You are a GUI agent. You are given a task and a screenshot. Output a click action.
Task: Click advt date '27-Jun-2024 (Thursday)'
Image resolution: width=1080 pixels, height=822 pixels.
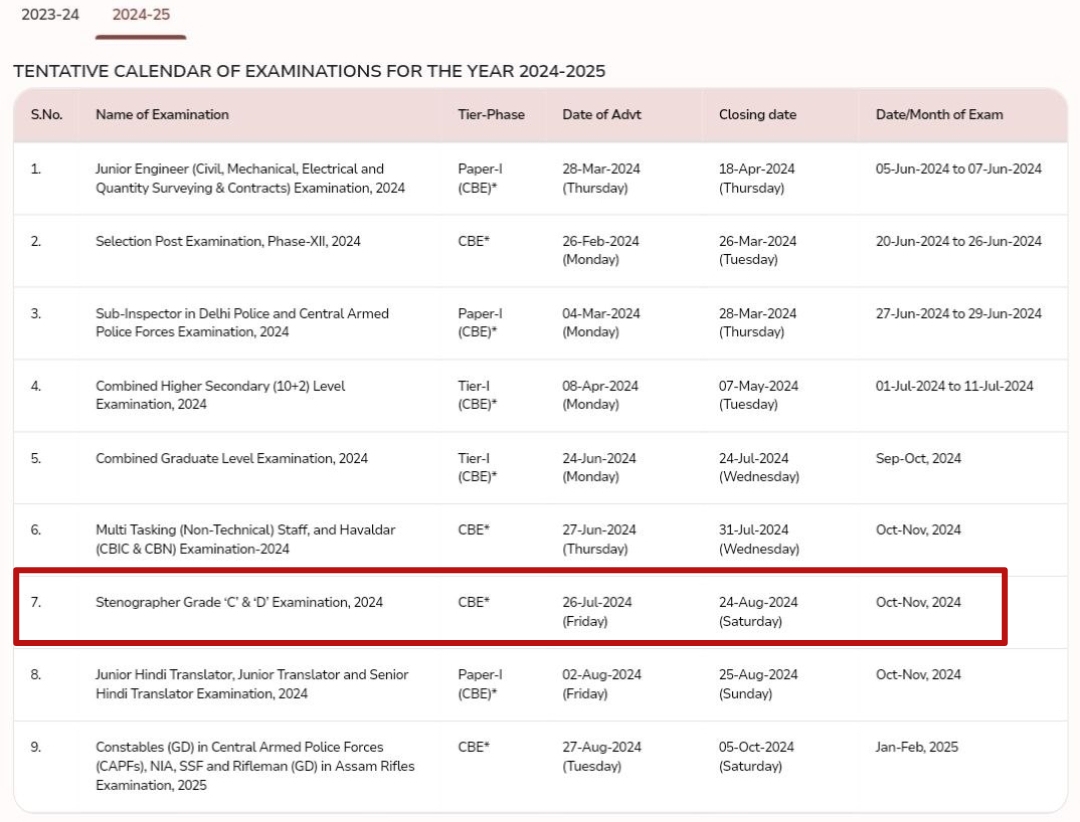[599, 540]
